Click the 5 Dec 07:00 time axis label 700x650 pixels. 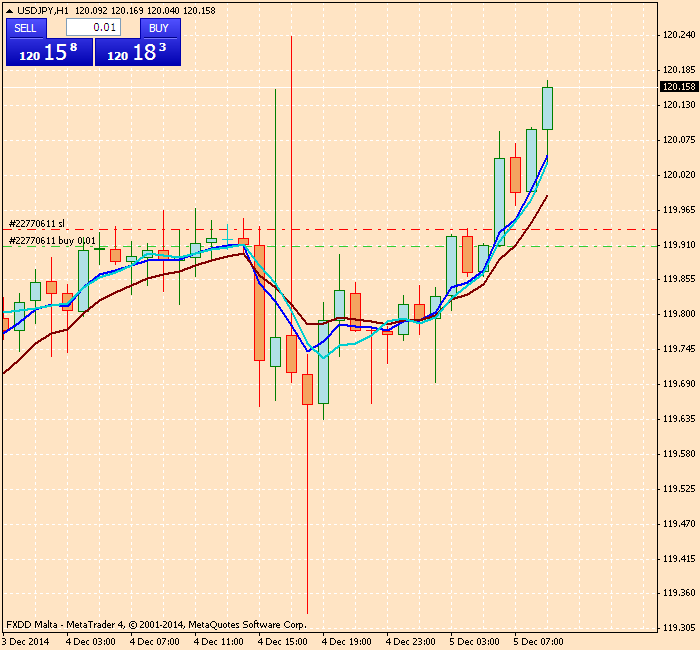[538, 641]
